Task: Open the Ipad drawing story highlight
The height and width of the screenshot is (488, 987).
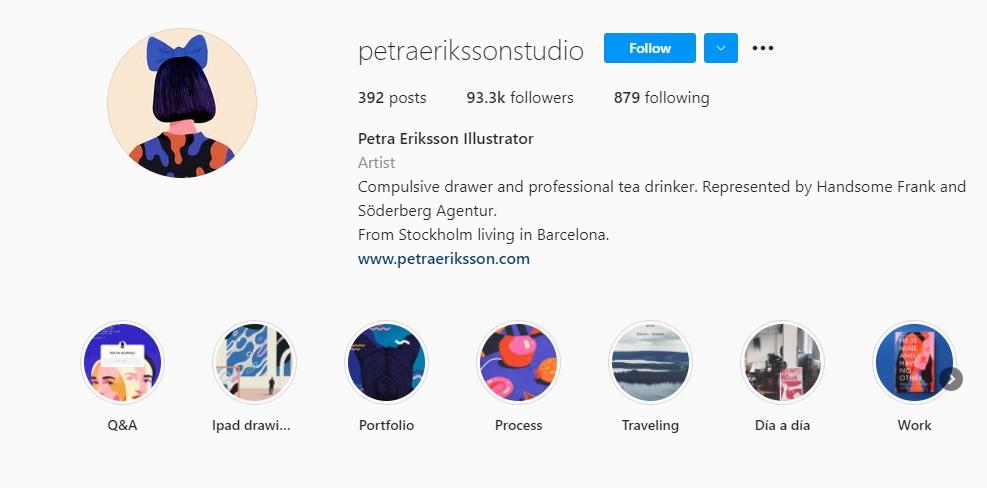Action: [x=253, y=362]
